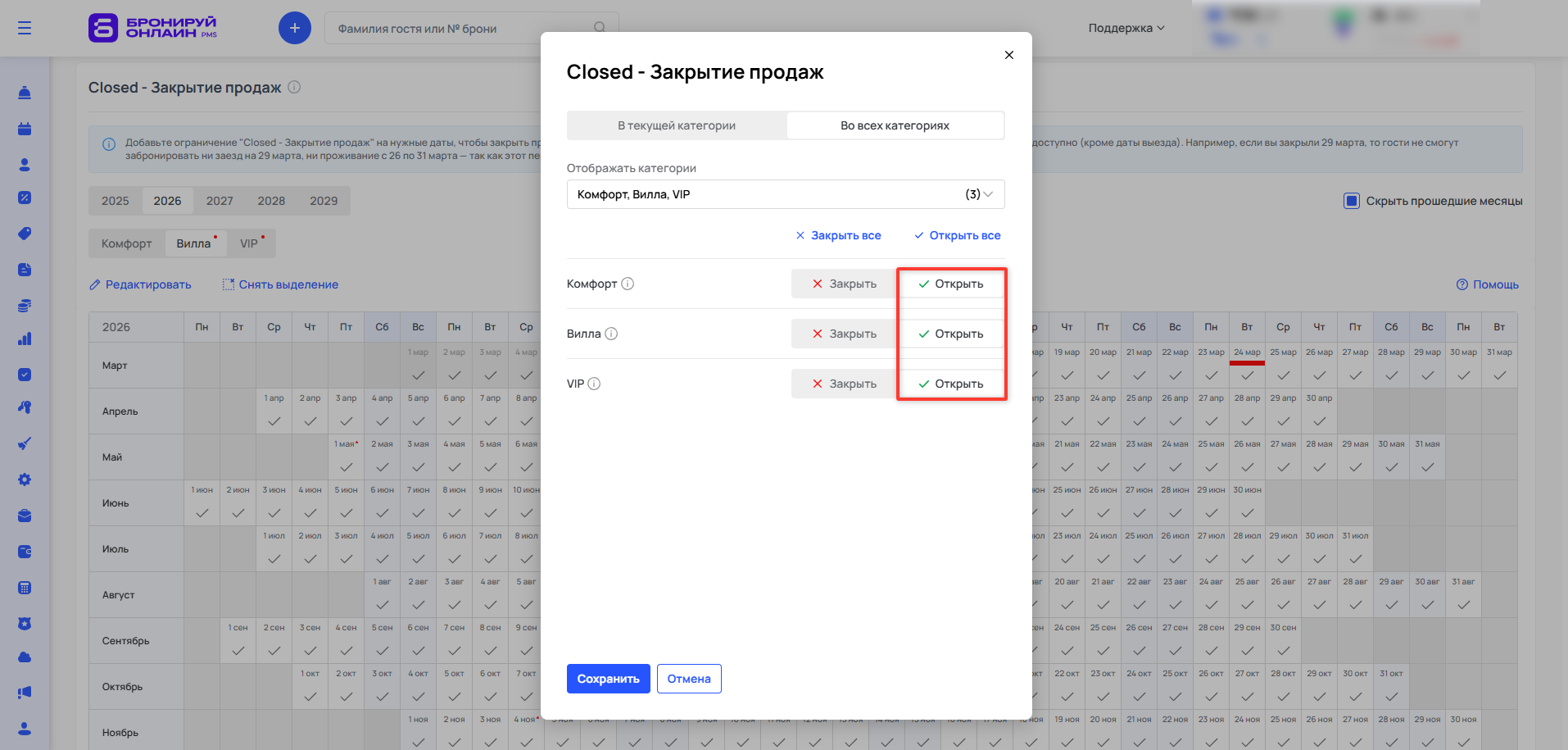The width and height of the screenshot is (1568, 750).
Task: Click the info icon beside VIP
Action: 595,384
